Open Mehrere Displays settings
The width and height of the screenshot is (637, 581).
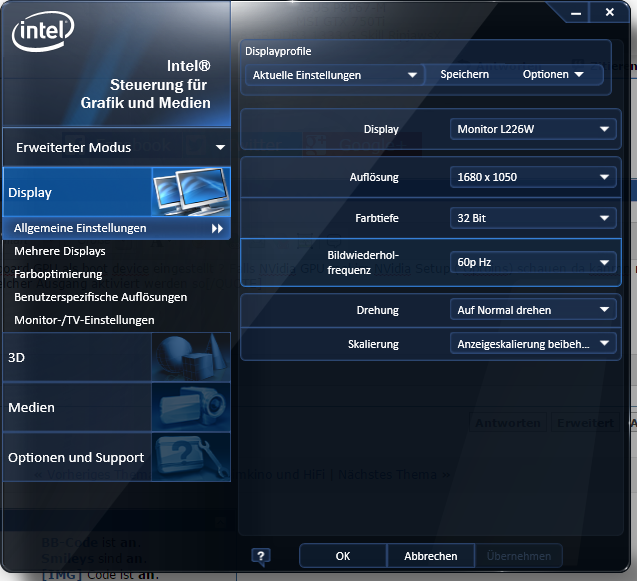coord(60,251)
